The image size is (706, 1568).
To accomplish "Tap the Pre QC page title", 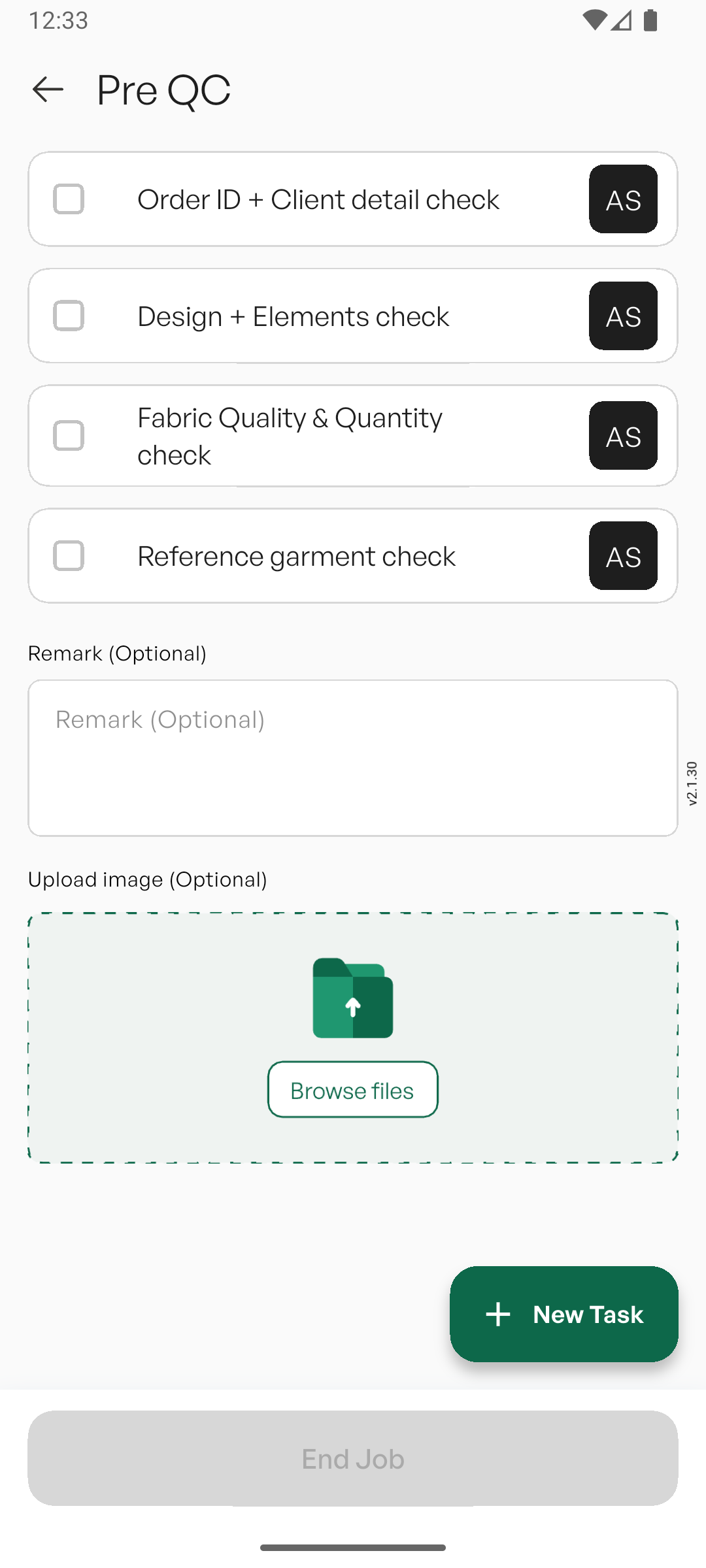I will 163,90.
